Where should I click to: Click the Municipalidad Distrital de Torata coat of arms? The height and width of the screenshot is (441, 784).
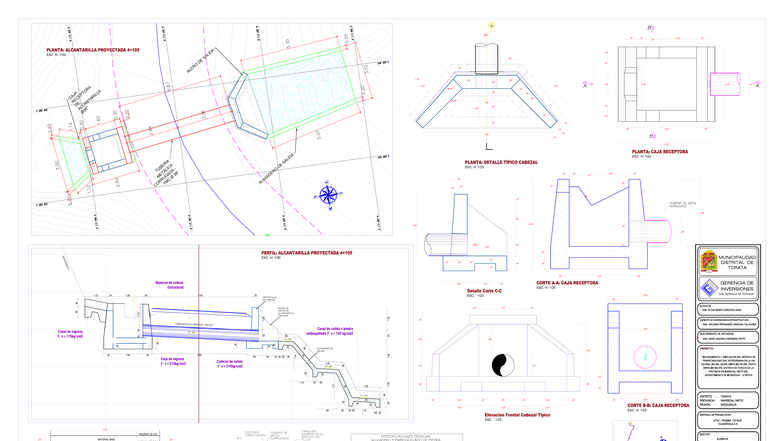(x=708, y=262)
